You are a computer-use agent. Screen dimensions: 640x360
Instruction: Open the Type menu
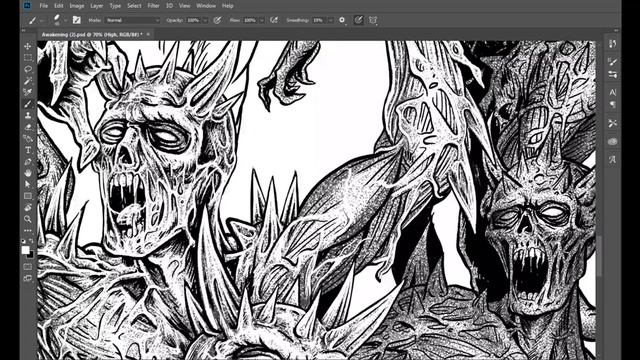pos(115,6)
